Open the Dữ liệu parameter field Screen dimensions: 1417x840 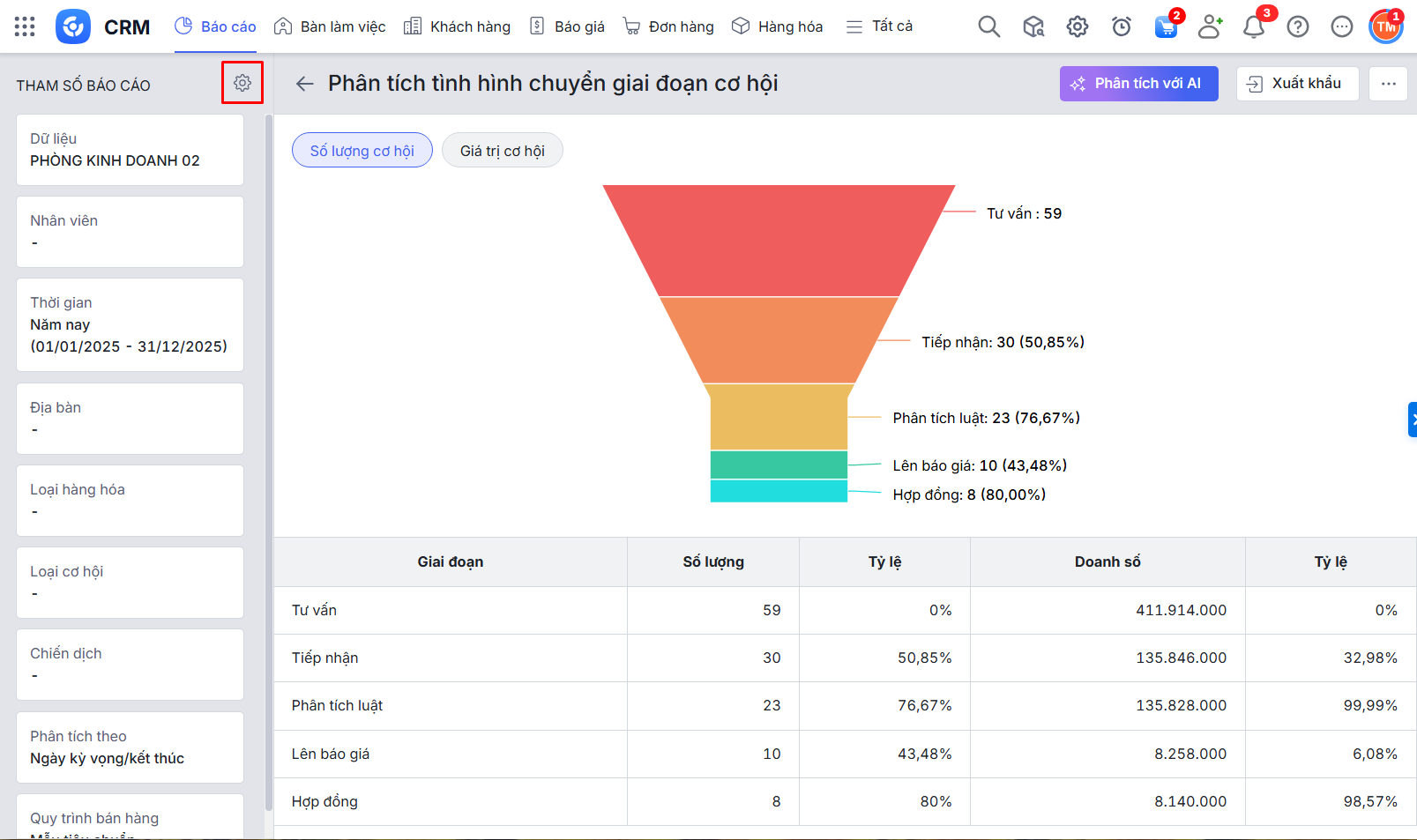tap(130, 150)
